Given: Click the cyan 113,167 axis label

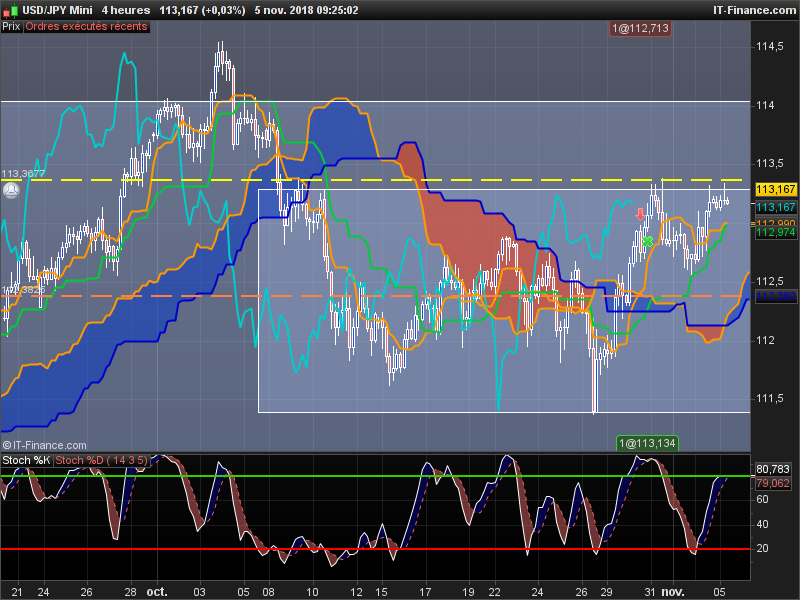Looking at the screenshot, I should pos(776,207).
